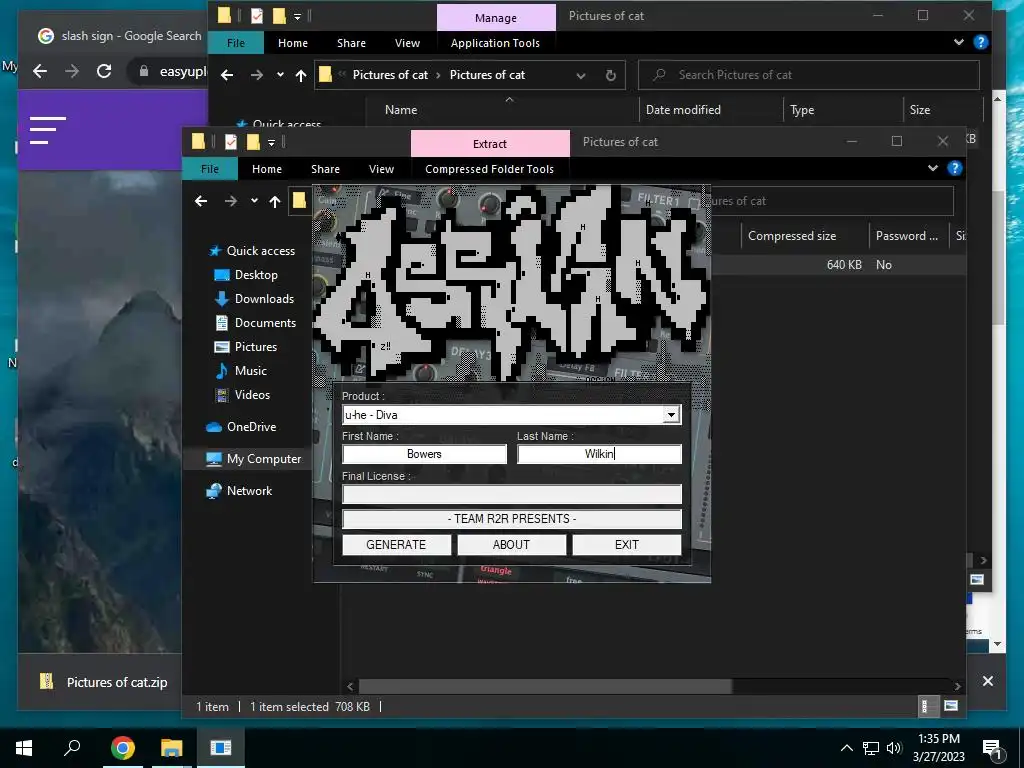Select Network in the navigation pane
Viewport: 1024px width, 768px height.
point(240,491)
